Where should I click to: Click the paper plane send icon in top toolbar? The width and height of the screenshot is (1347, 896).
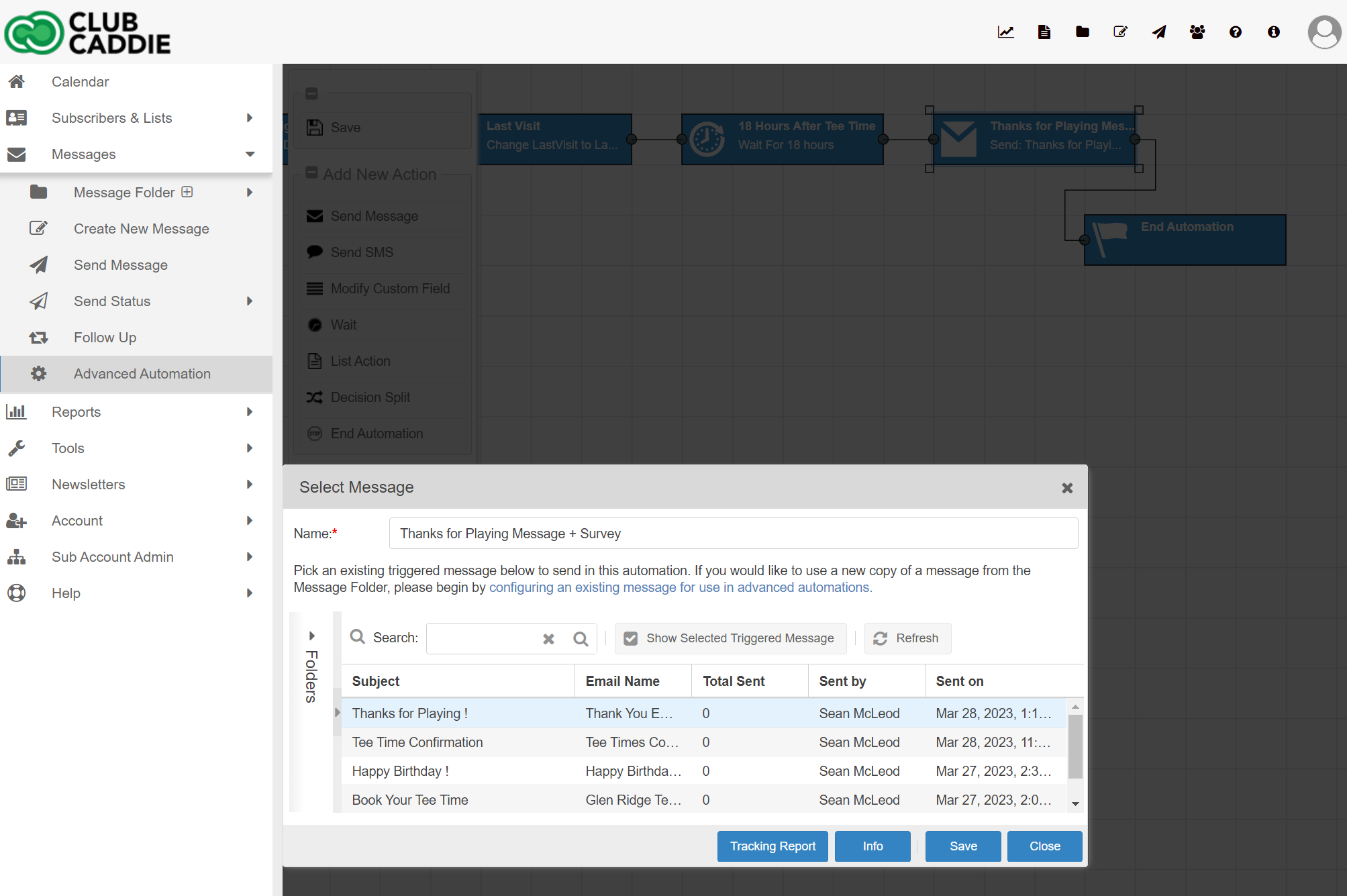coord(1159,32)
